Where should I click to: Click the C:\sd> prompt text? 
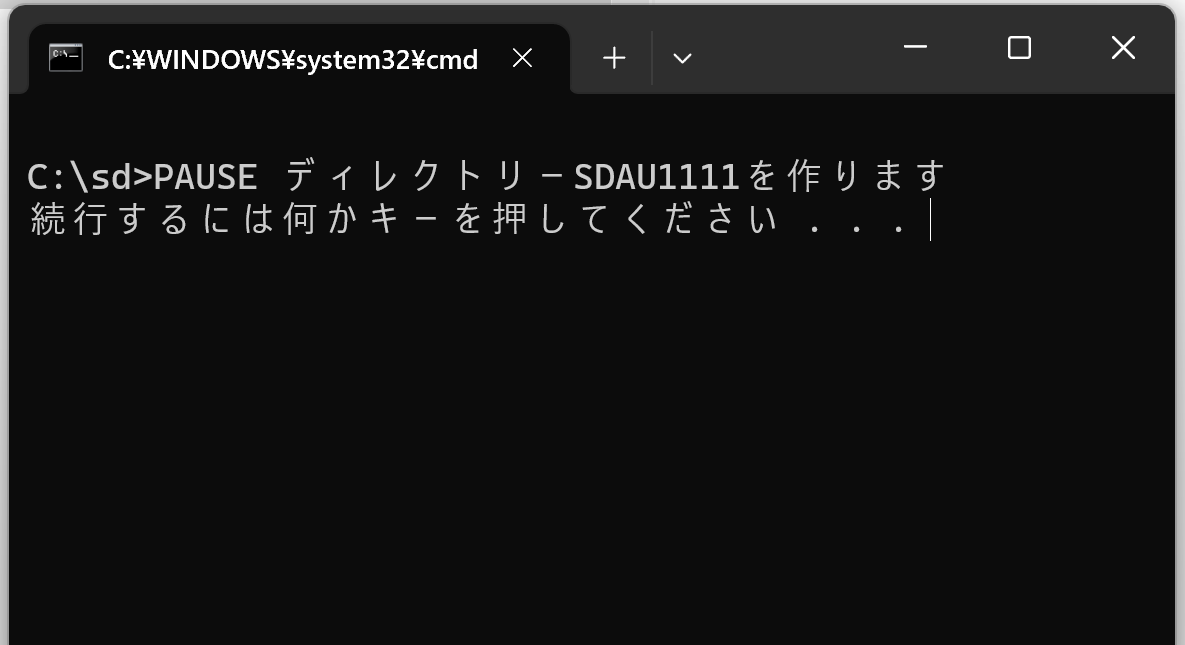tap(89, 177)
